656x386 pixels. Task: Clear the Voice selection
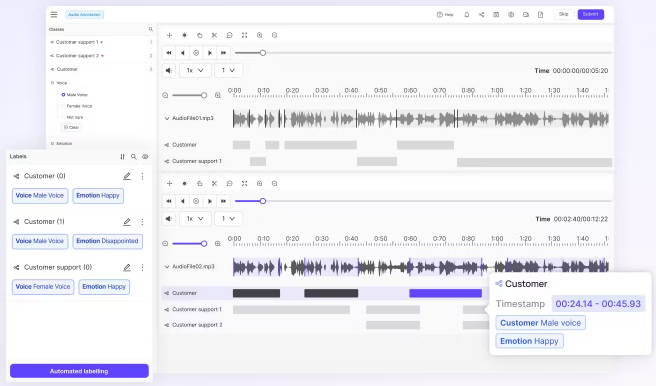[x=72, y=128]
